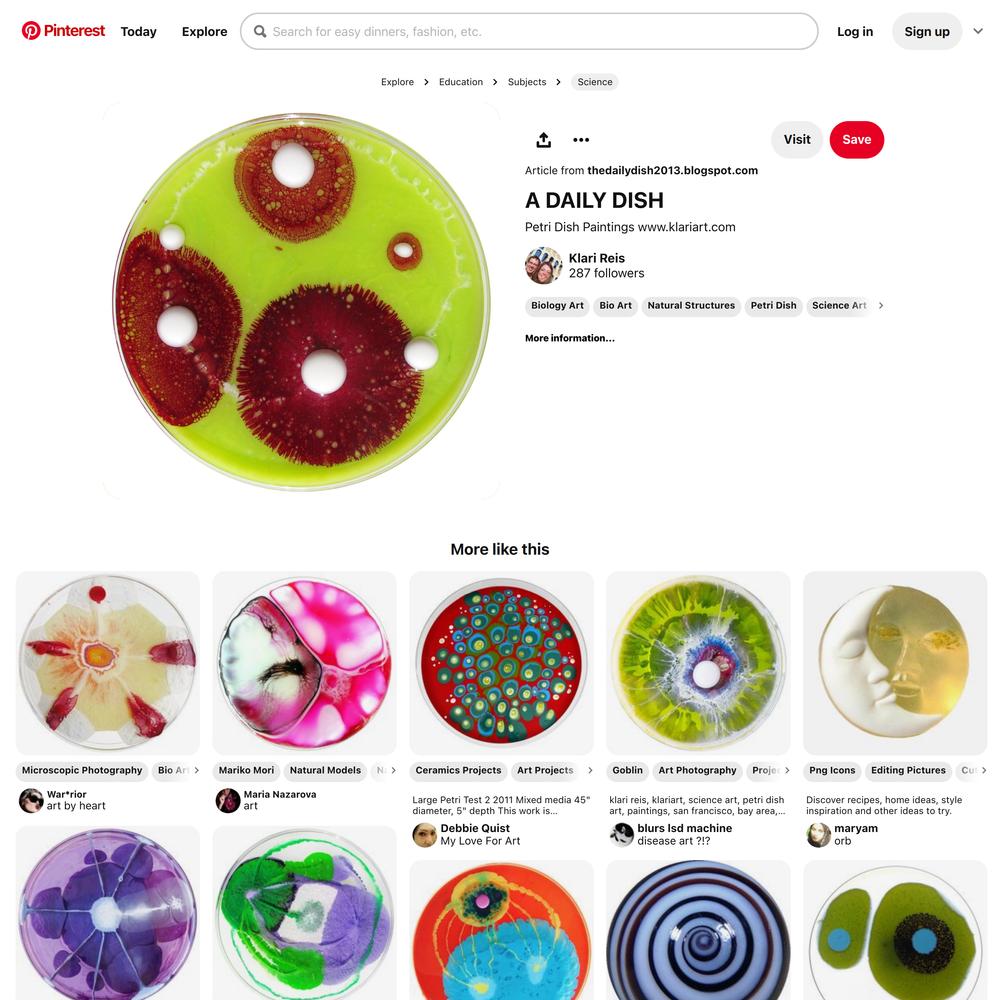
Task: Click blurs lsd machine avatar
Action: [x=621, y=834]
